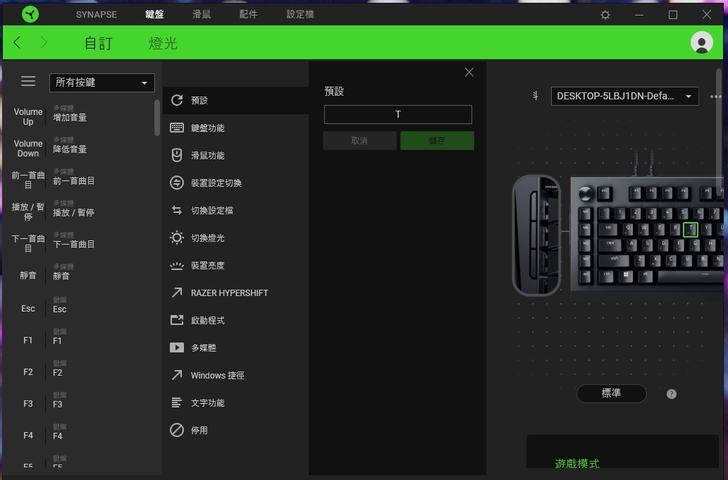Select 切換設定檔 profile switch icon

tap(177, 210)
